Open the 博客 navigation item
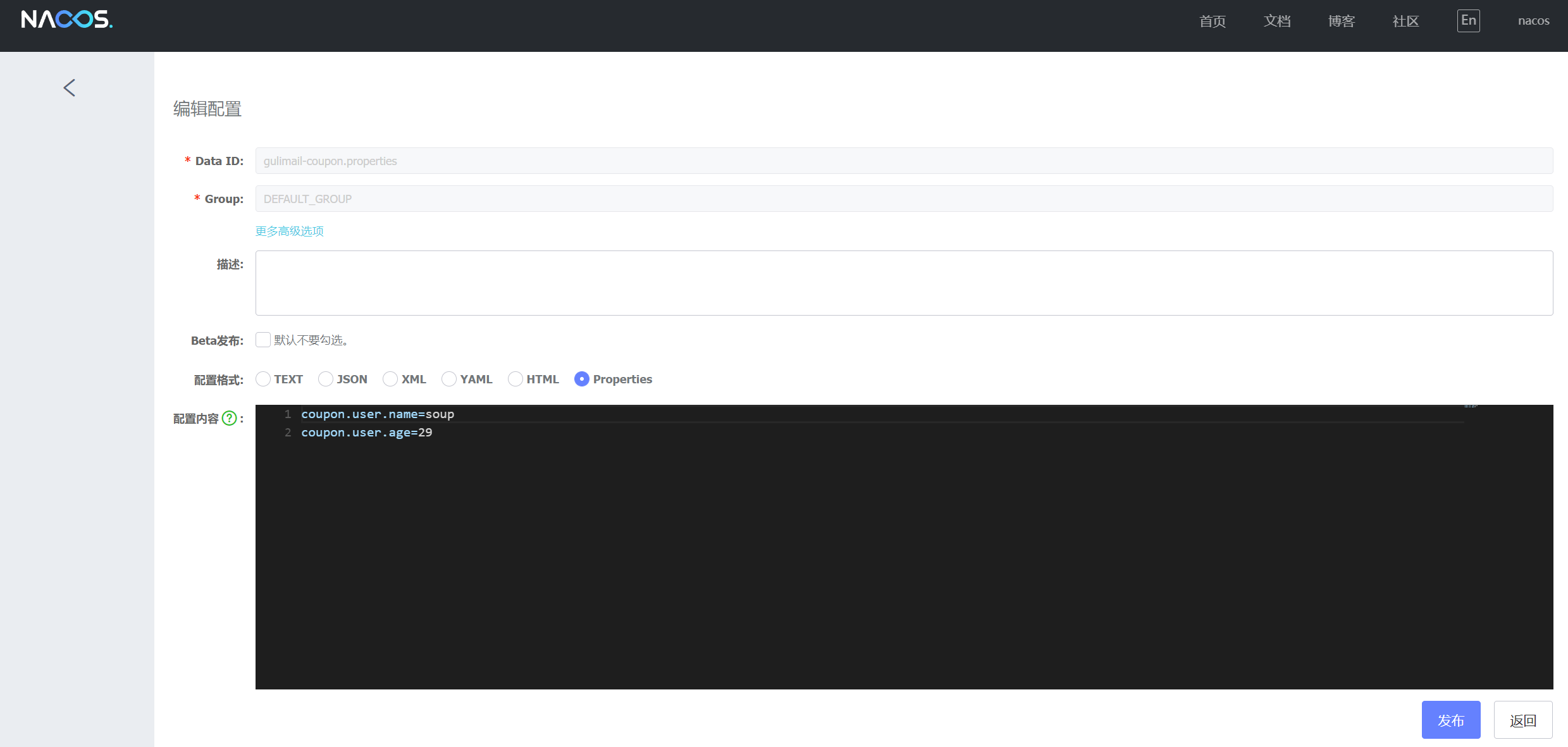This screenshot has width=1568, height=747. coord(1342,22)
